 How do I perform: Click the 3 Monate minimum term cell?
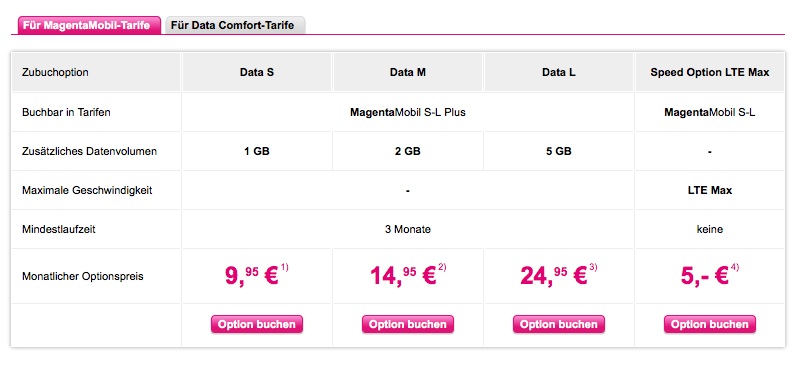coord(408,229)
